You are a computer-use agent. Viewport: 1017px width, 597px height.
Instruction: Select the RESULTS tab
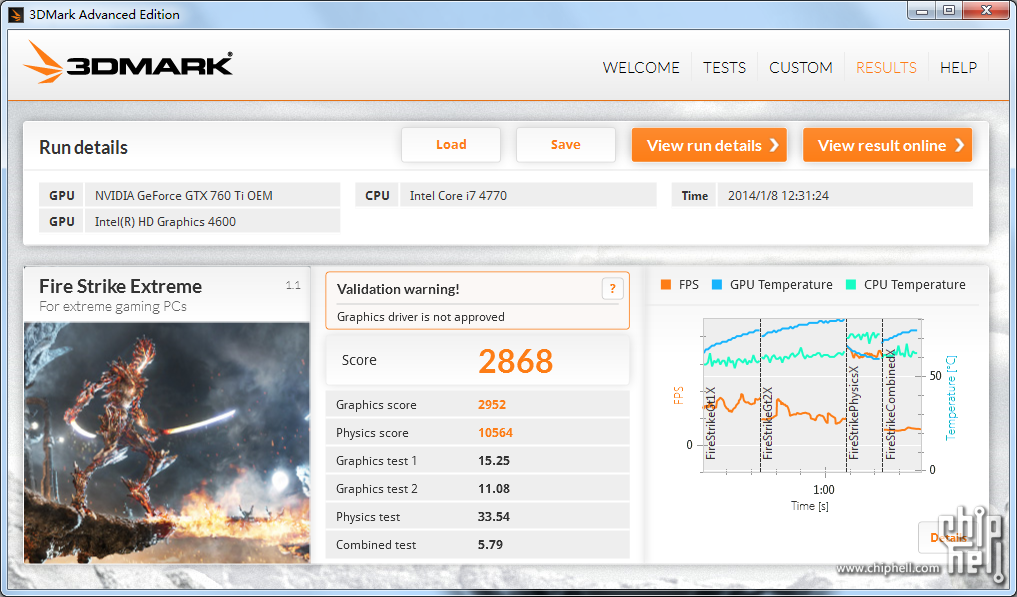coord(886,67)
